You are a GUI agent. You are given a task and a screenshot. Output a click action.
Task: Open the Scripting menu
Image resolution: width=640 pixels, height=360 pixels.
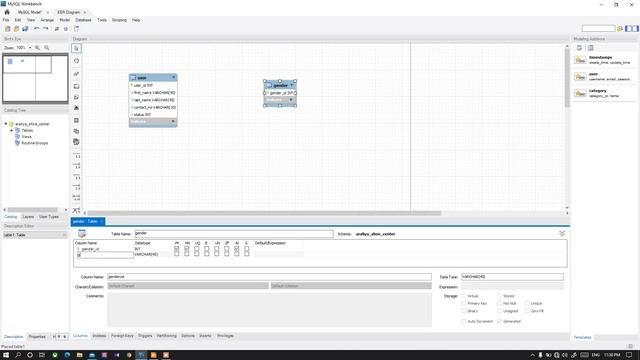click(x=119, y=20)
